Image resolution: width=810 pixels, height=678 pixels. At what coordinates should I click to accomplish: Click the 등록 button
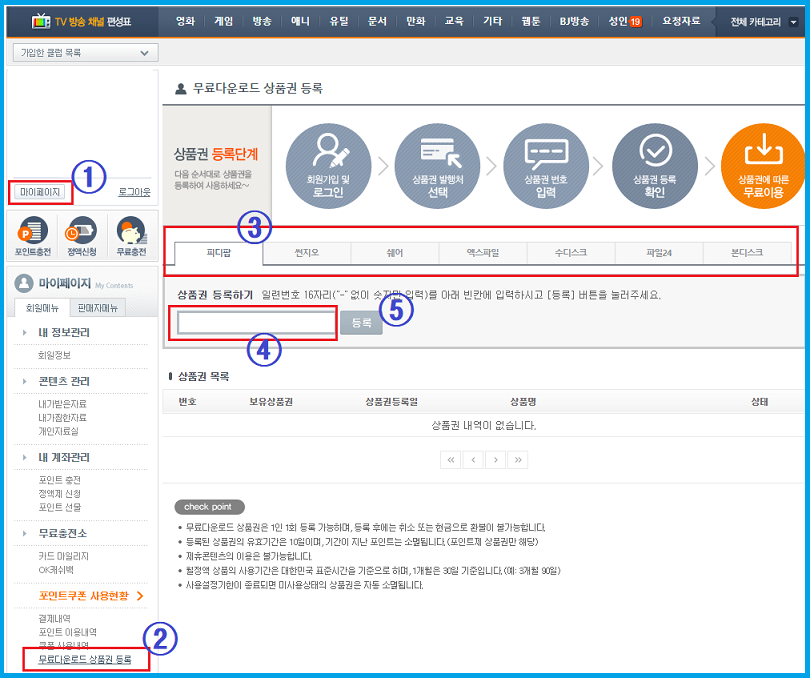361,323
